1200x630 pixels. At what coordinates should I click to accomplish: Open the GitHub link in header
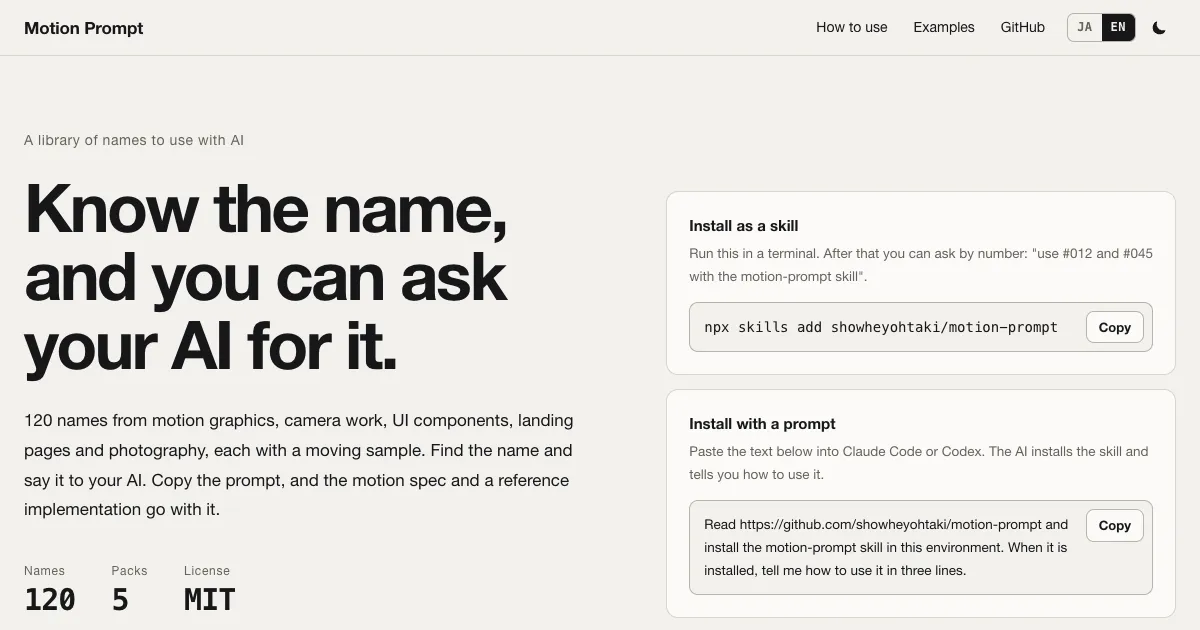point(1023,28)
